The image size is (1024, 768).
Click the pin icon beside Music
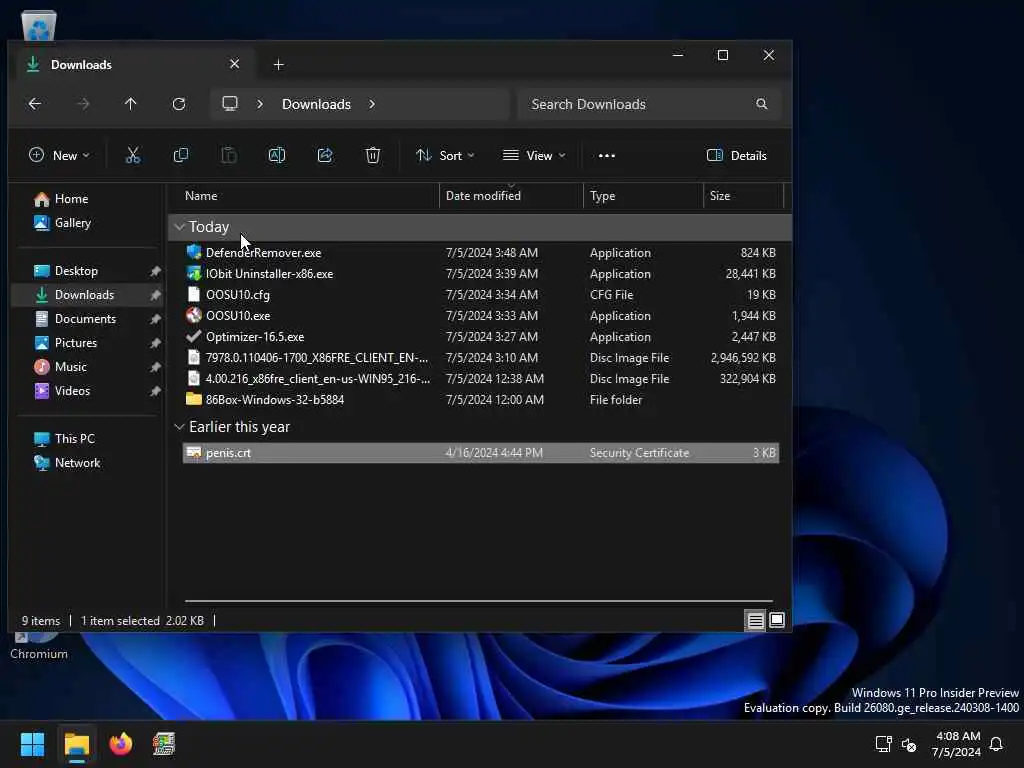tap(155, 367)
